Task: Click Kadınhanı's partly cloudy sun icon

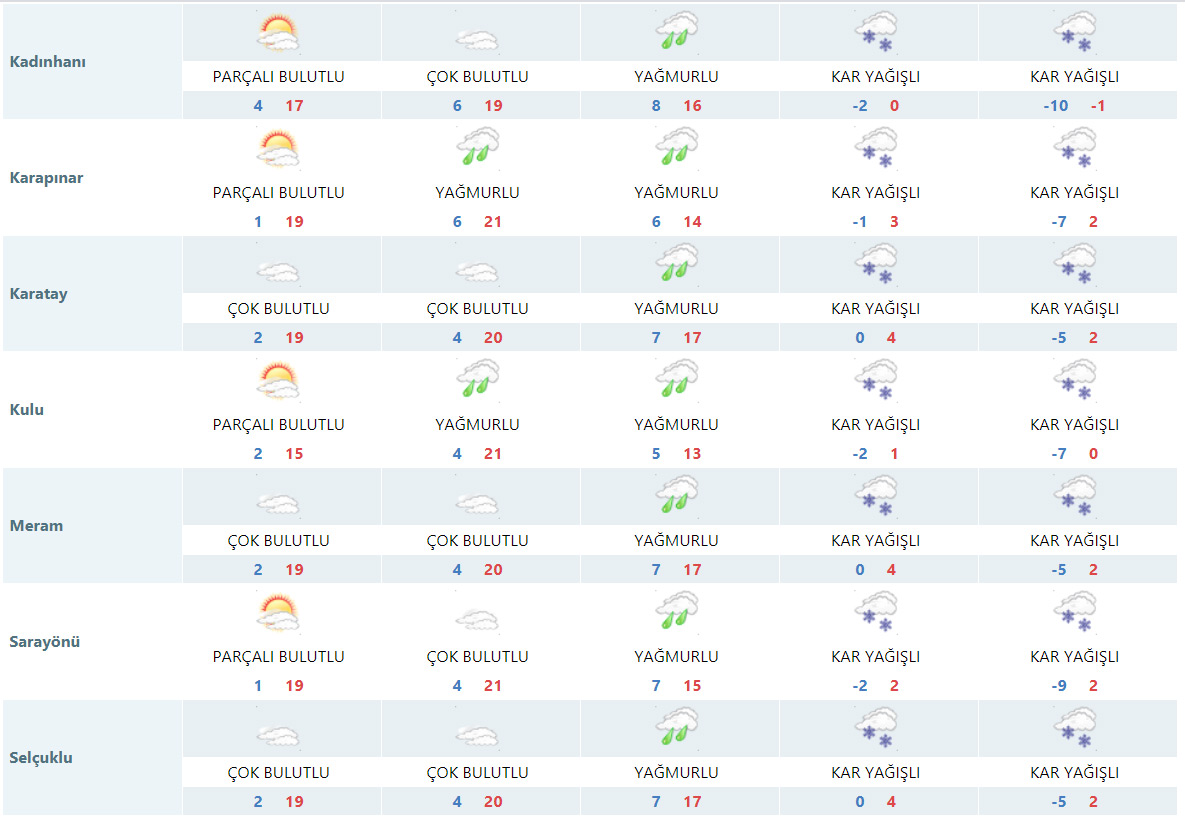Action: tap(278, 34)
